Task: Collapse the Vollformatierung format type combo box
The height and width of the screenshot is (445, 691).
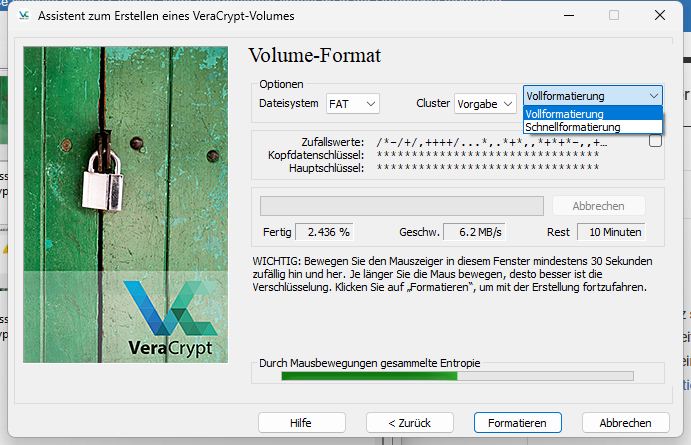Action: coord(593,96)
